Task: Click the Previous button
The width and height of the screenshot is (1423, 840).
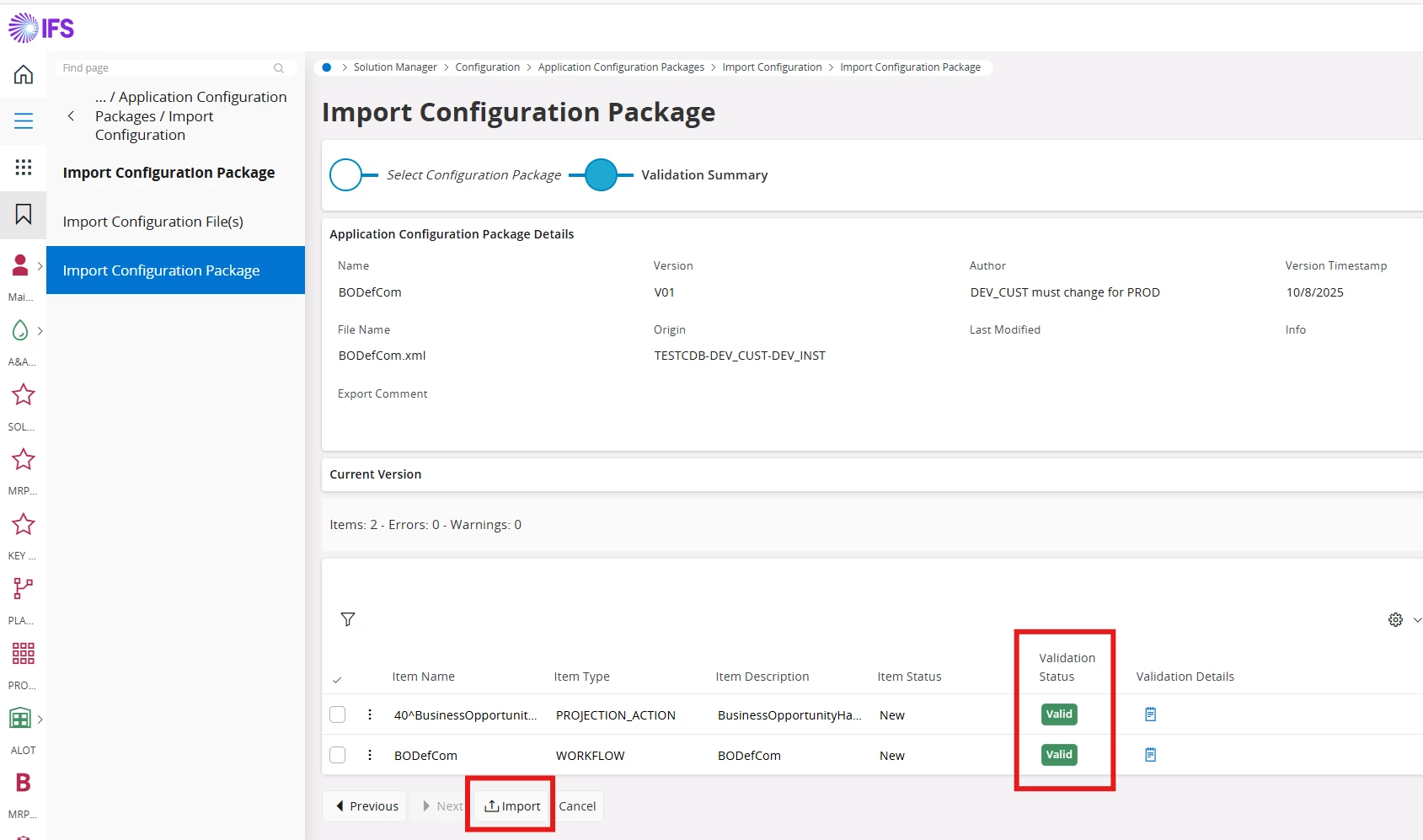Action: point(365,806)
